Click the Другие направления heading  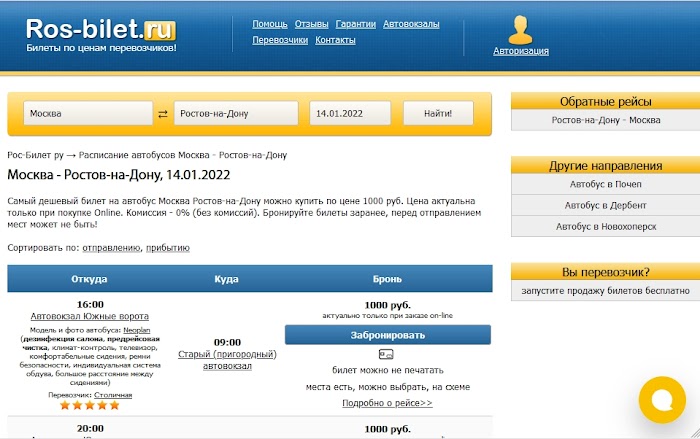(x=606, y=166)
